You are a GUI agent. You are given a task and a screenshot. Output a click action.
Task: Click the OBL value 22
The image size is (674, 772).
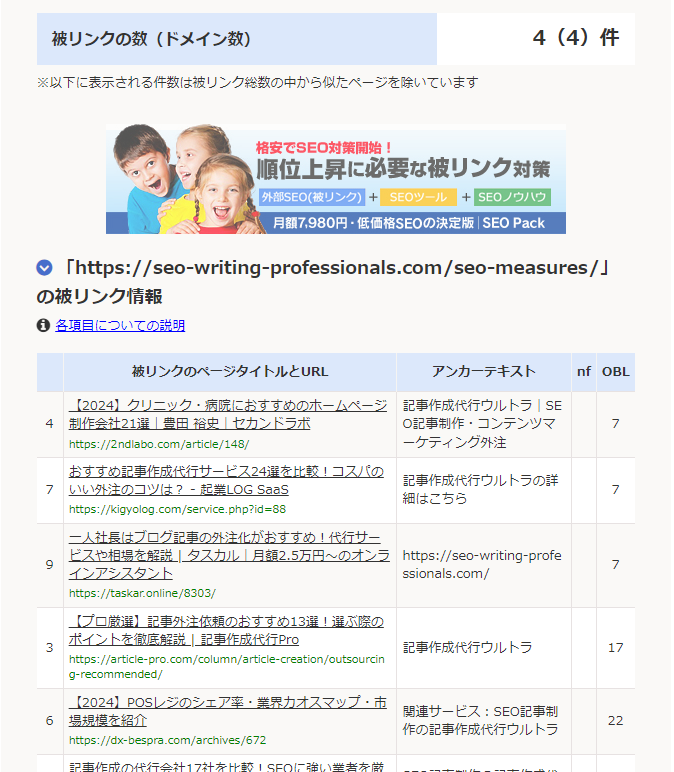click(615, 721)
